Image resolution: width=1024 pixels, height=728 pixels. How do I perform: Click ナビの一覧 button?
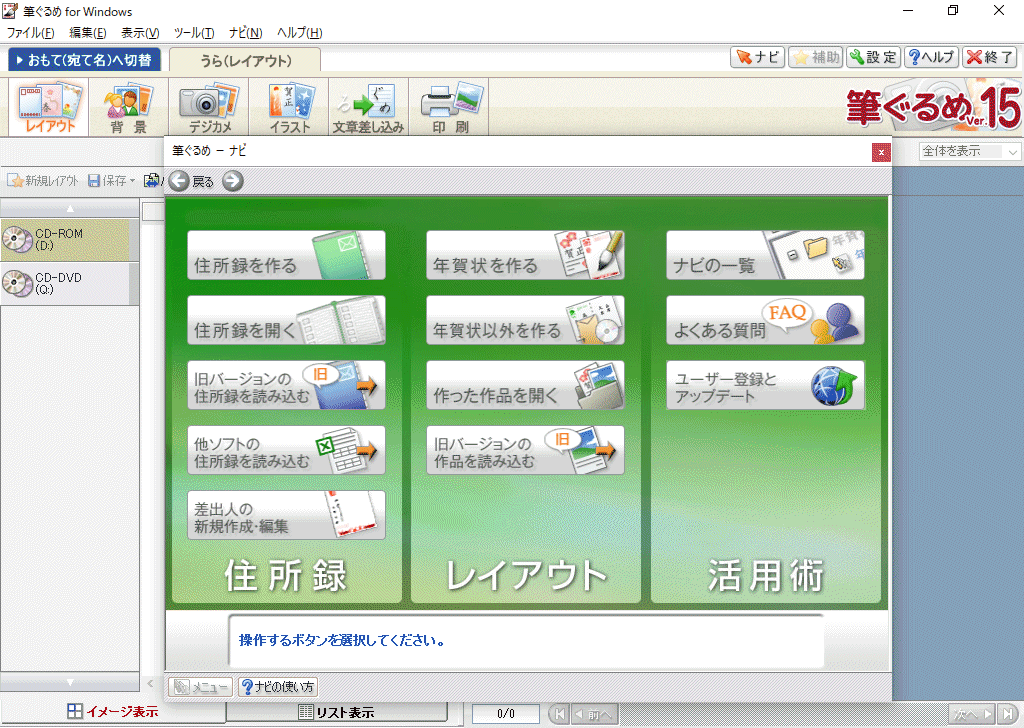[765, 255]
